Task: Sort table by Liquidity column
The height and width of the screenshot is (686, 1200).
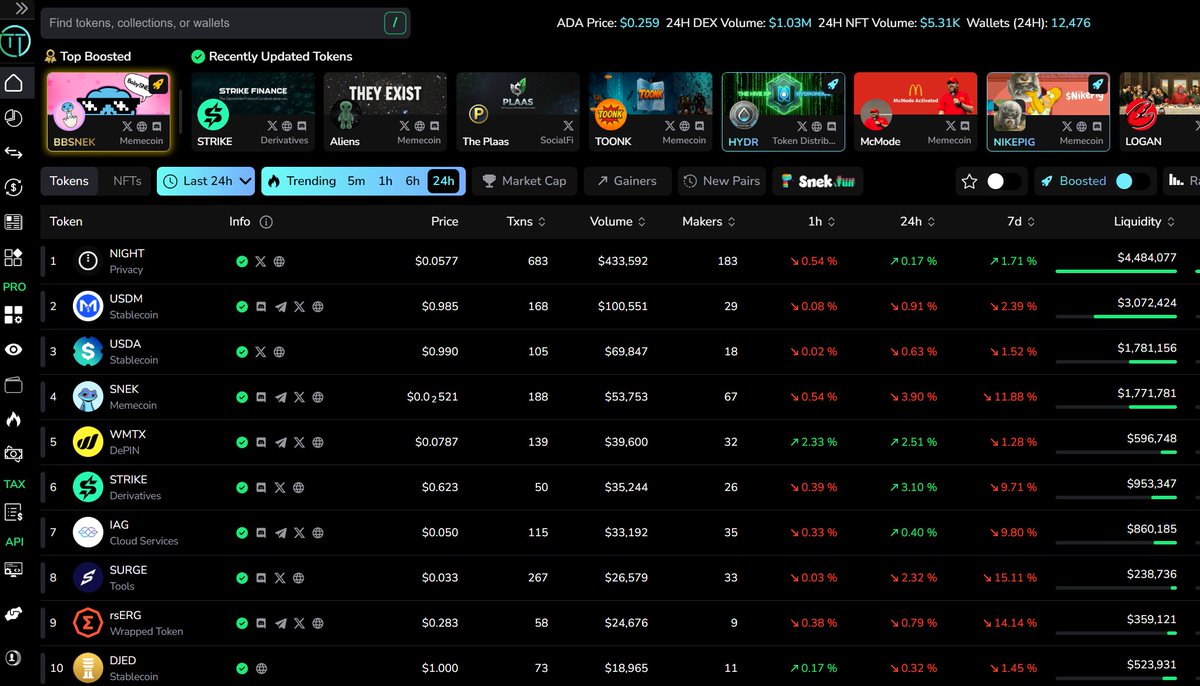Action: point(1145,222)
